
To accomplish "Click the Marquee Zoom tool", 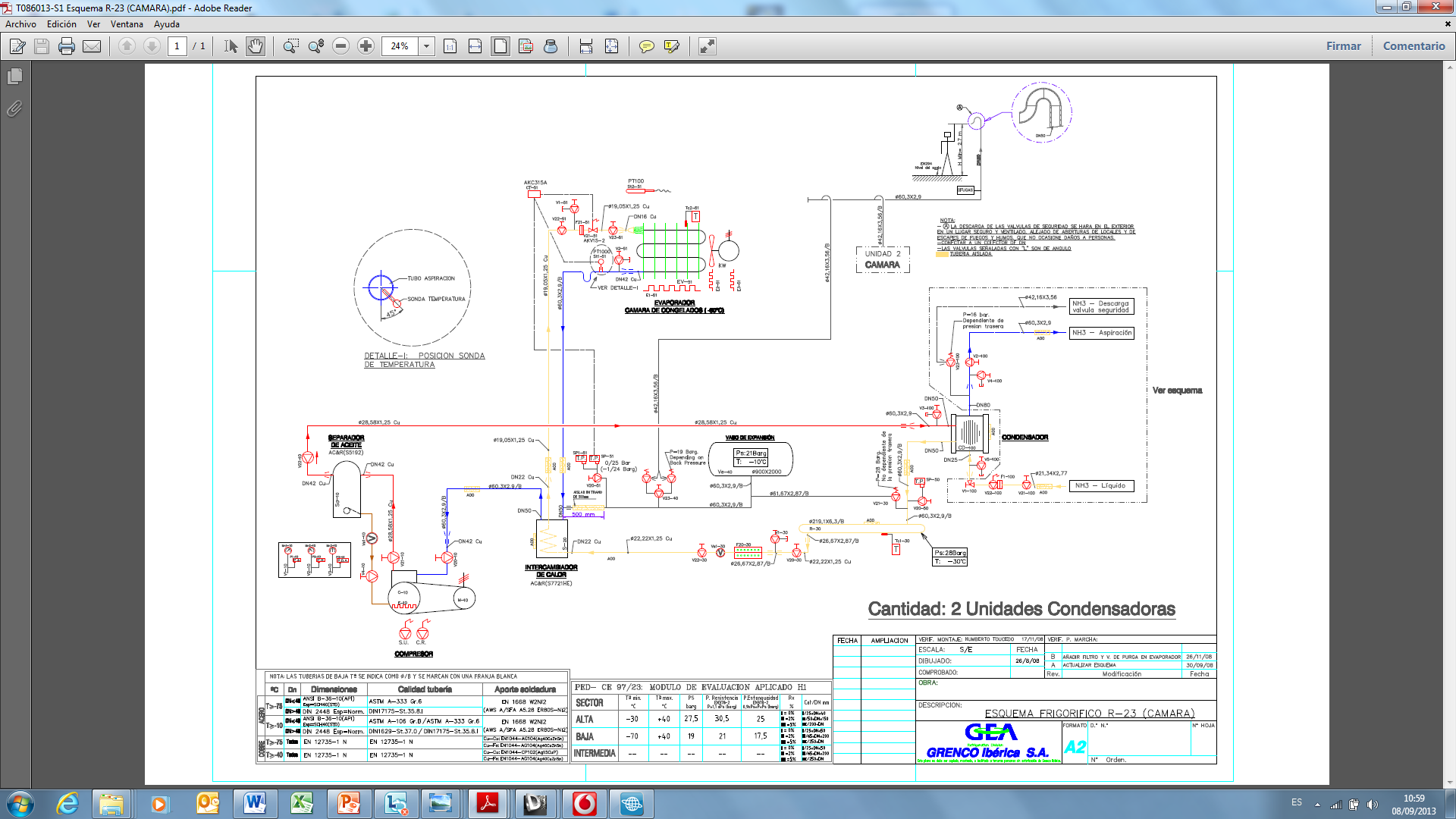I will point(290,46).
